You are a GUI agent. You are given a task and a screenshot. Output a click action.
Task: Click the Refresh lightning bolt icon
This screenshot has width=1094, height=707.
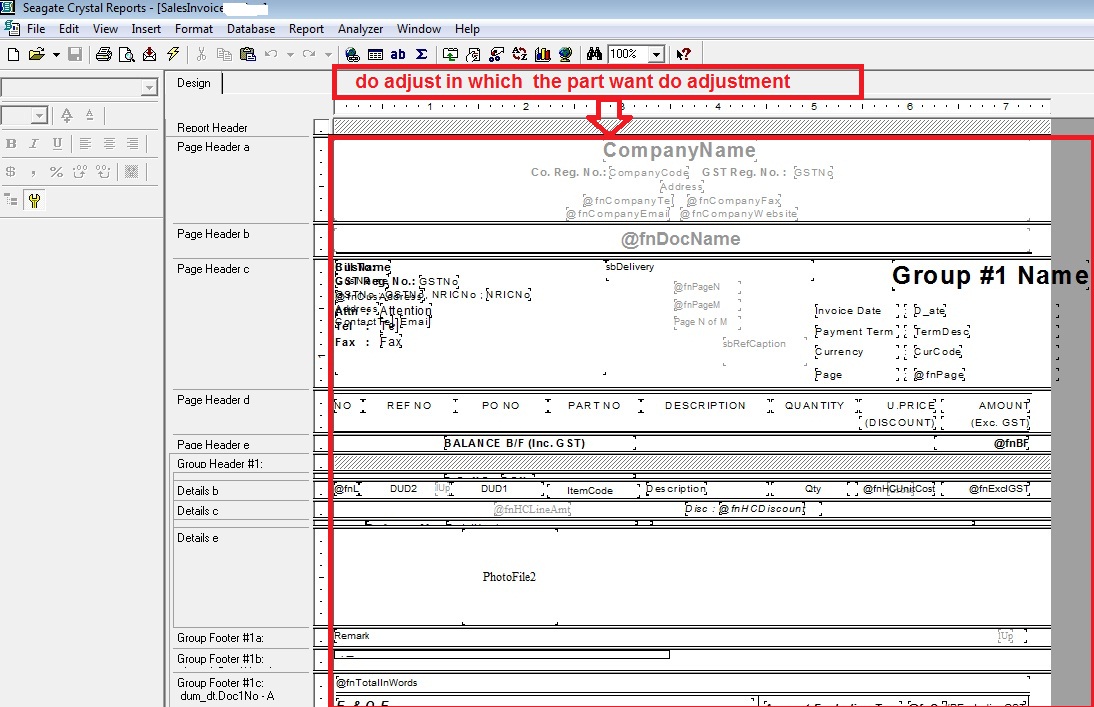(x=173, y=54)
